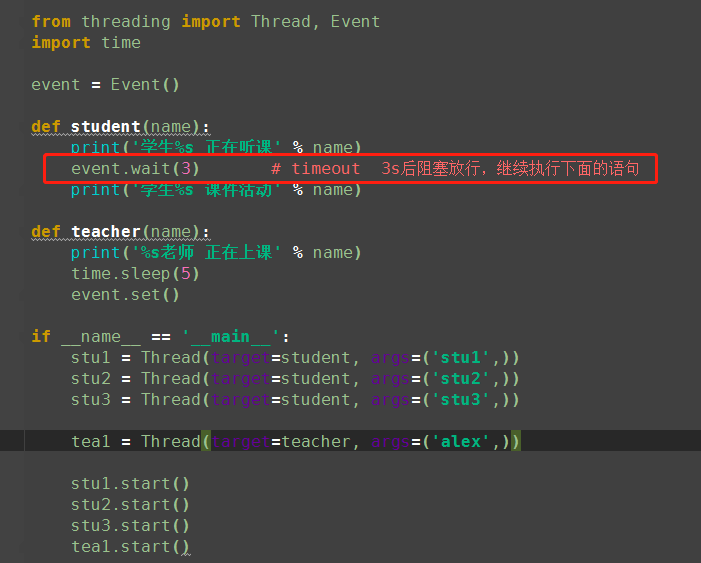Click the highlighted 'tea1 = Thread(...)' line
Viewport: 701px width, 563px height.
[296, 441]
